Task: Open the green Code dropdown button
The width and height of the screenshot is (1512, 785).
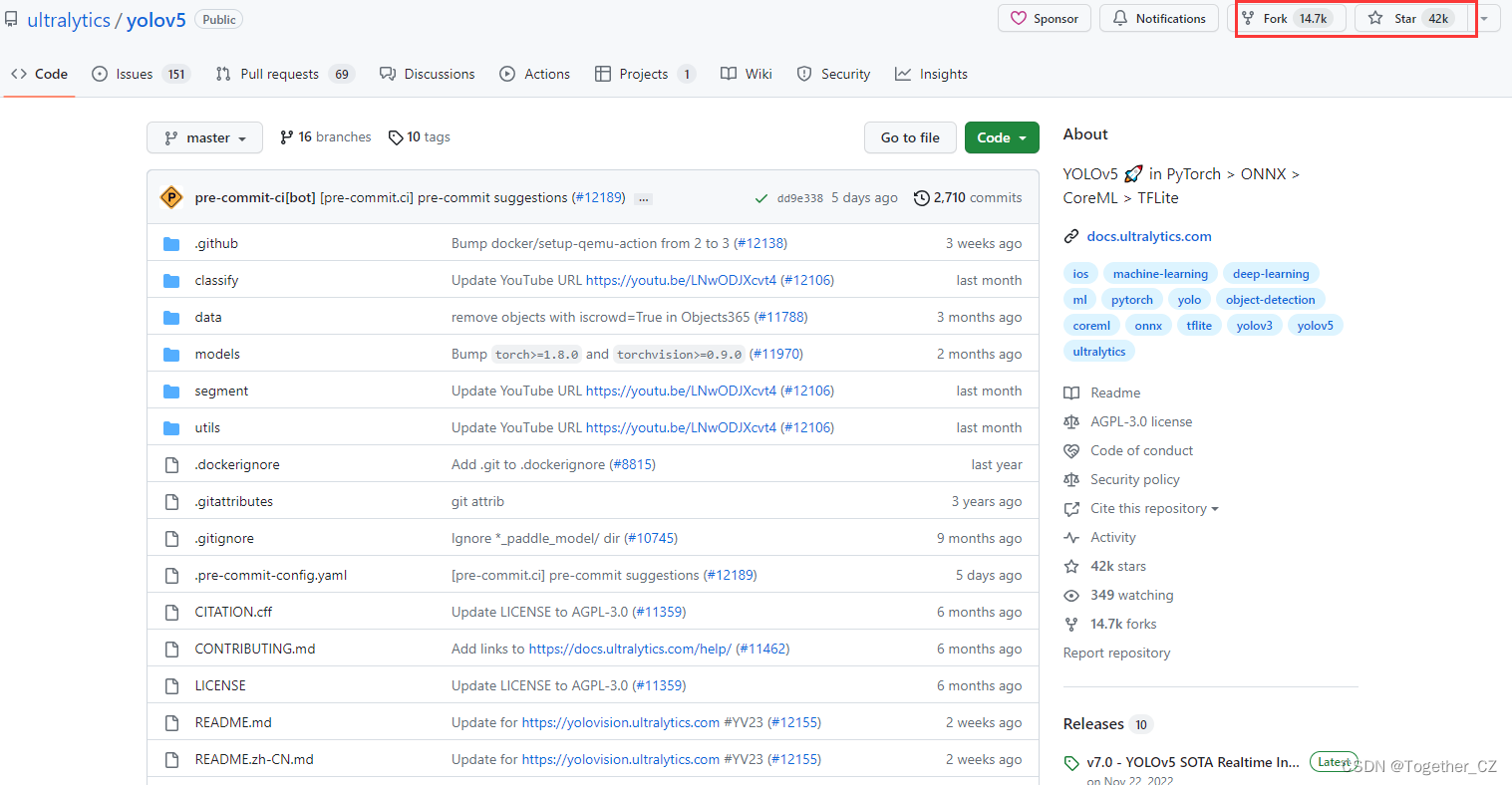Action: click(x=1002, y=137)
